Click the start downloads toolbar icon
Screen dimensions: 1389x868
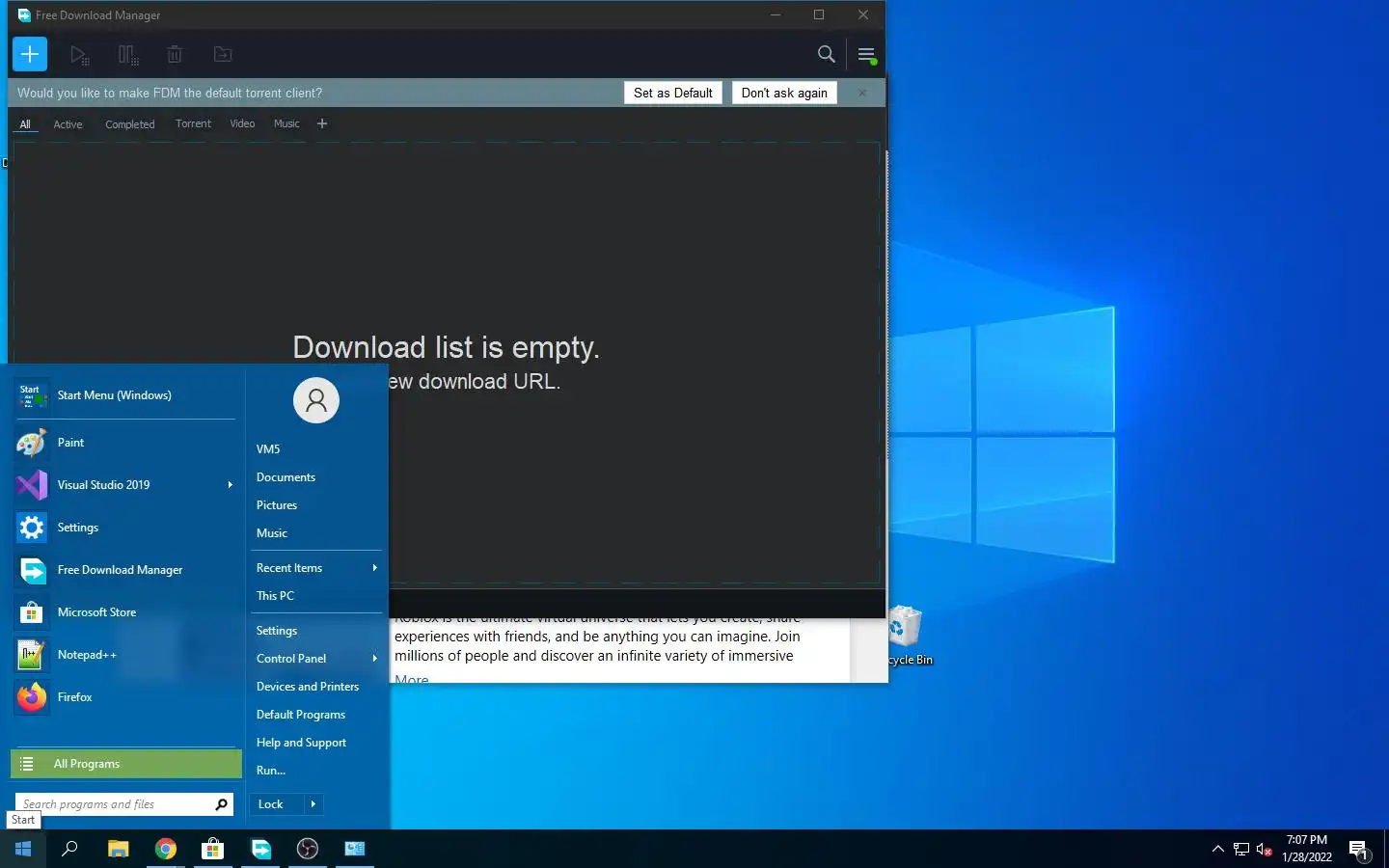click(x=80, y=55)
